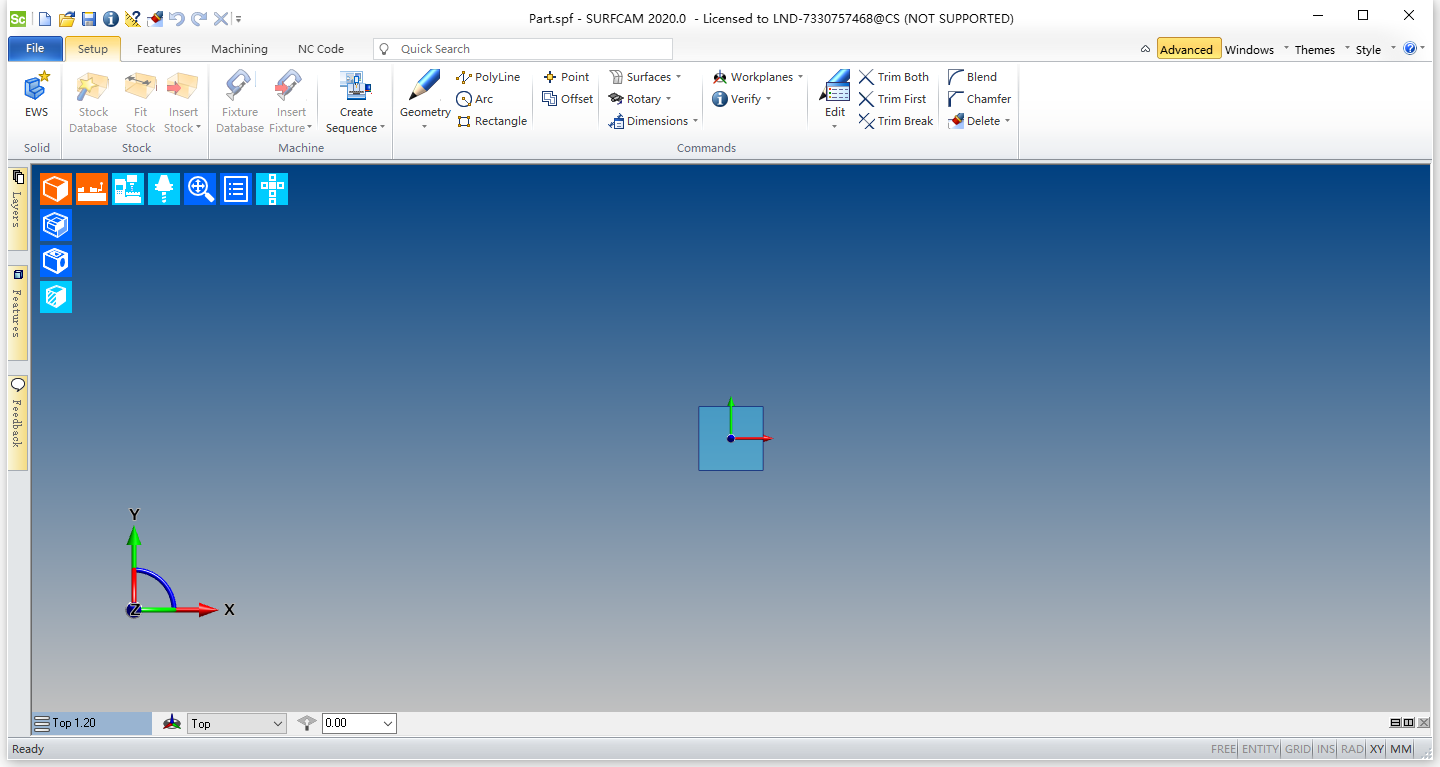Split the view horizontally with the split icon

[1395, 723]
